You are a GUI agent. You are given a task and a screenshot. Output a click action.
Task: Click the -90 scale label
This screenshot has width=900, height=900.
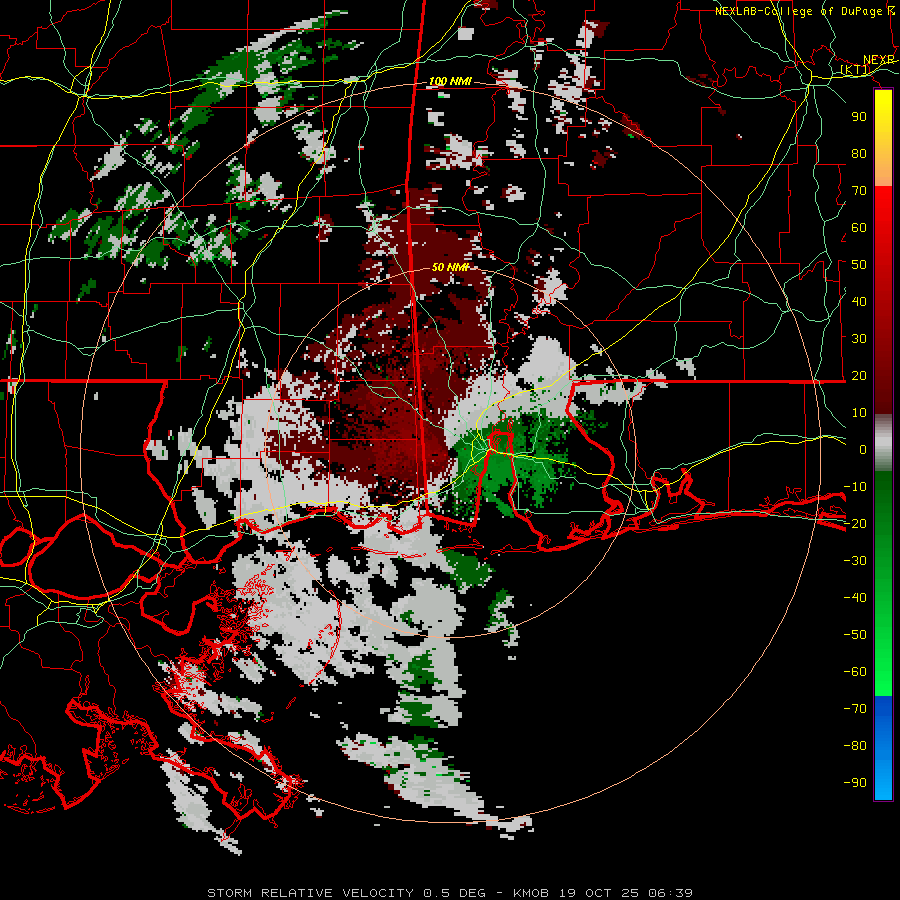coord(855,783)
